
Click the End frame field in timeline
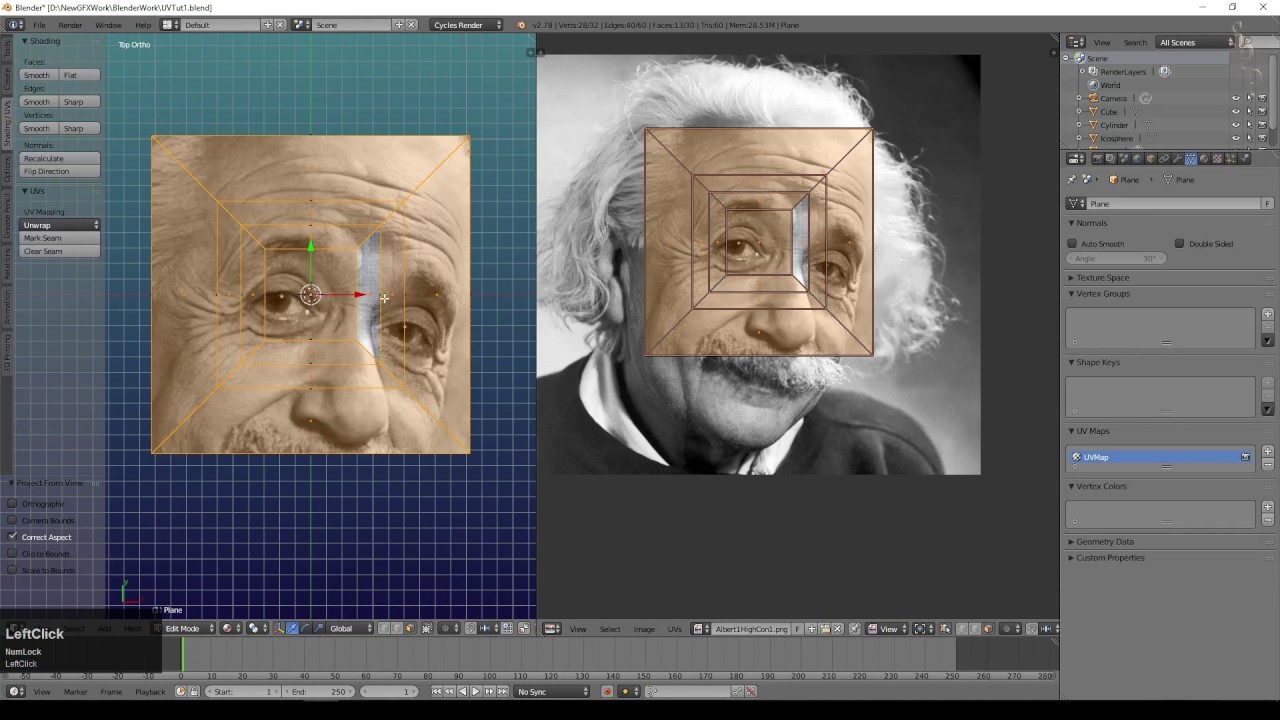(x=318, y=692)
